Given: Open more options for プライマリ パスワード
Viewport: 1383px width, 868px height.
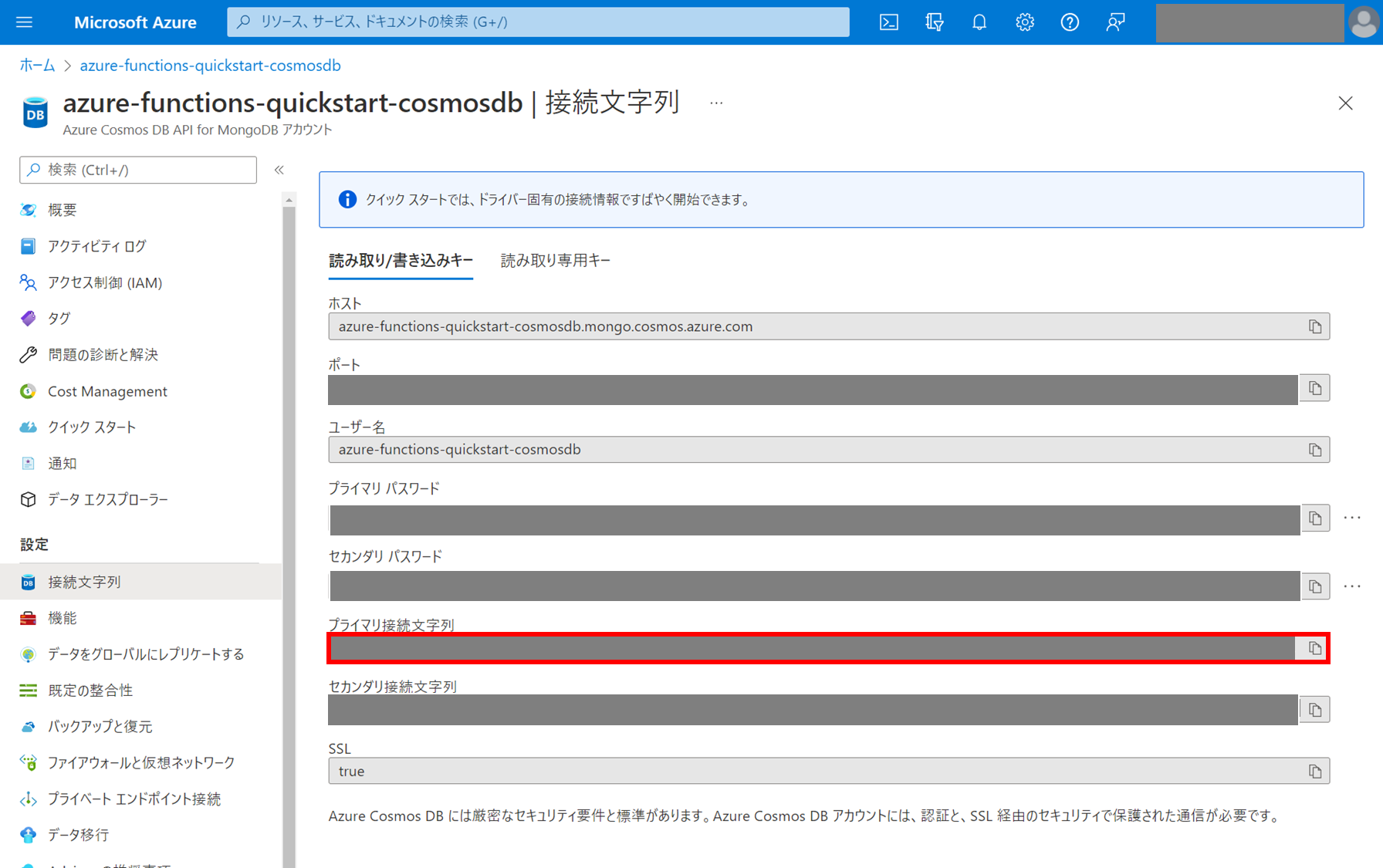Looking at the screenshot, I should pos(1352,518).
